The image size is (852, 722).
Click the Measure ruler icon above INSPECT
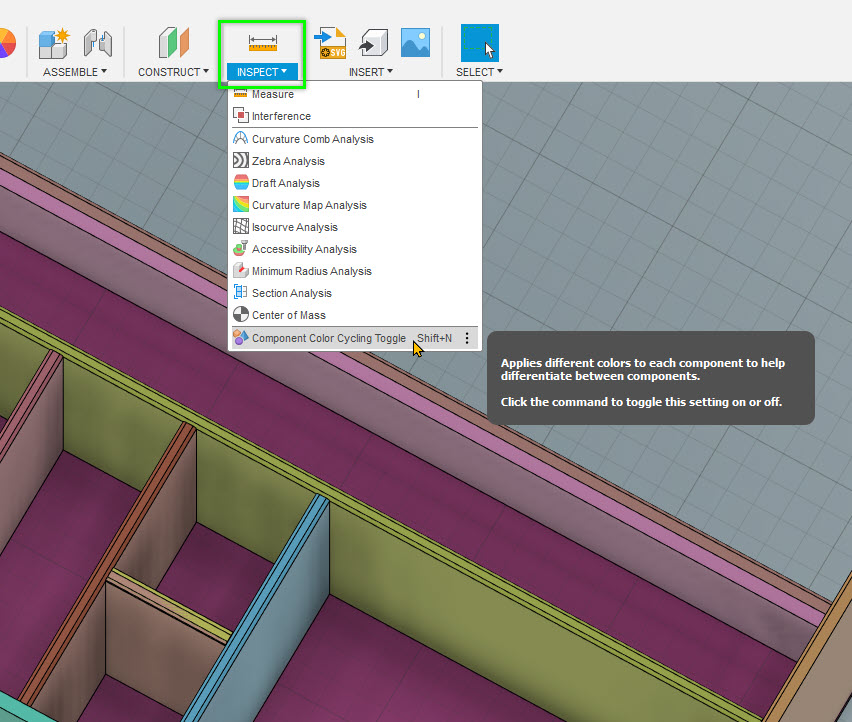click(x=263, y=43)
